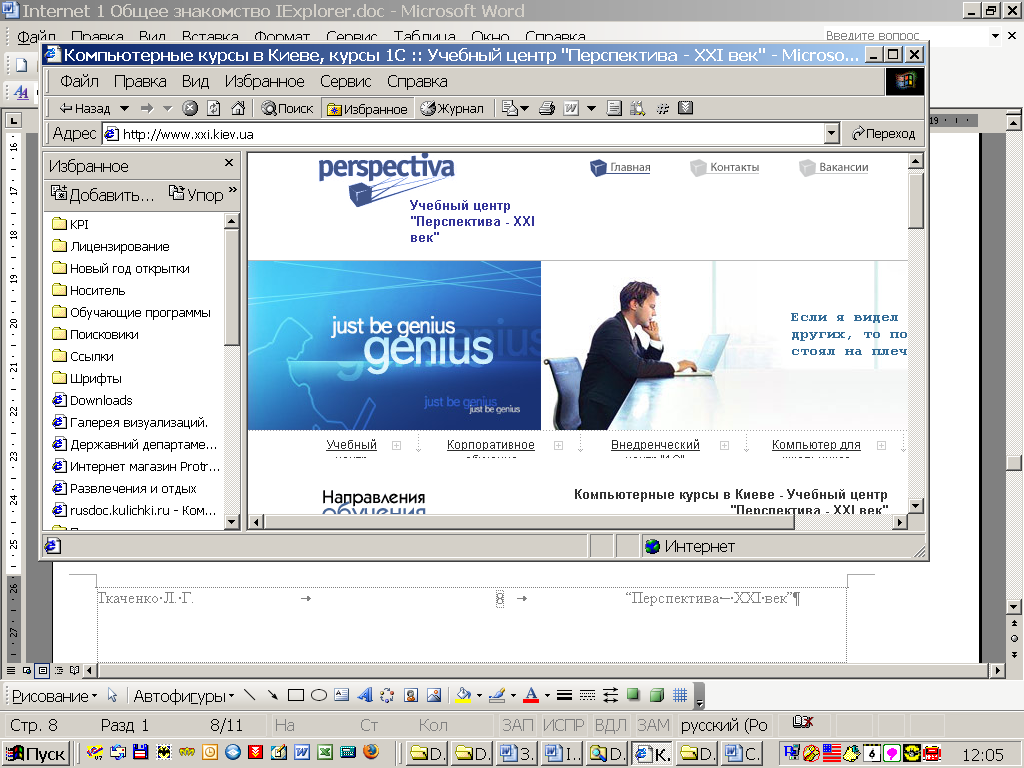Click Edit with Word icon
The width and height of the screenshot is (1024, 768).
pos(571,108)
